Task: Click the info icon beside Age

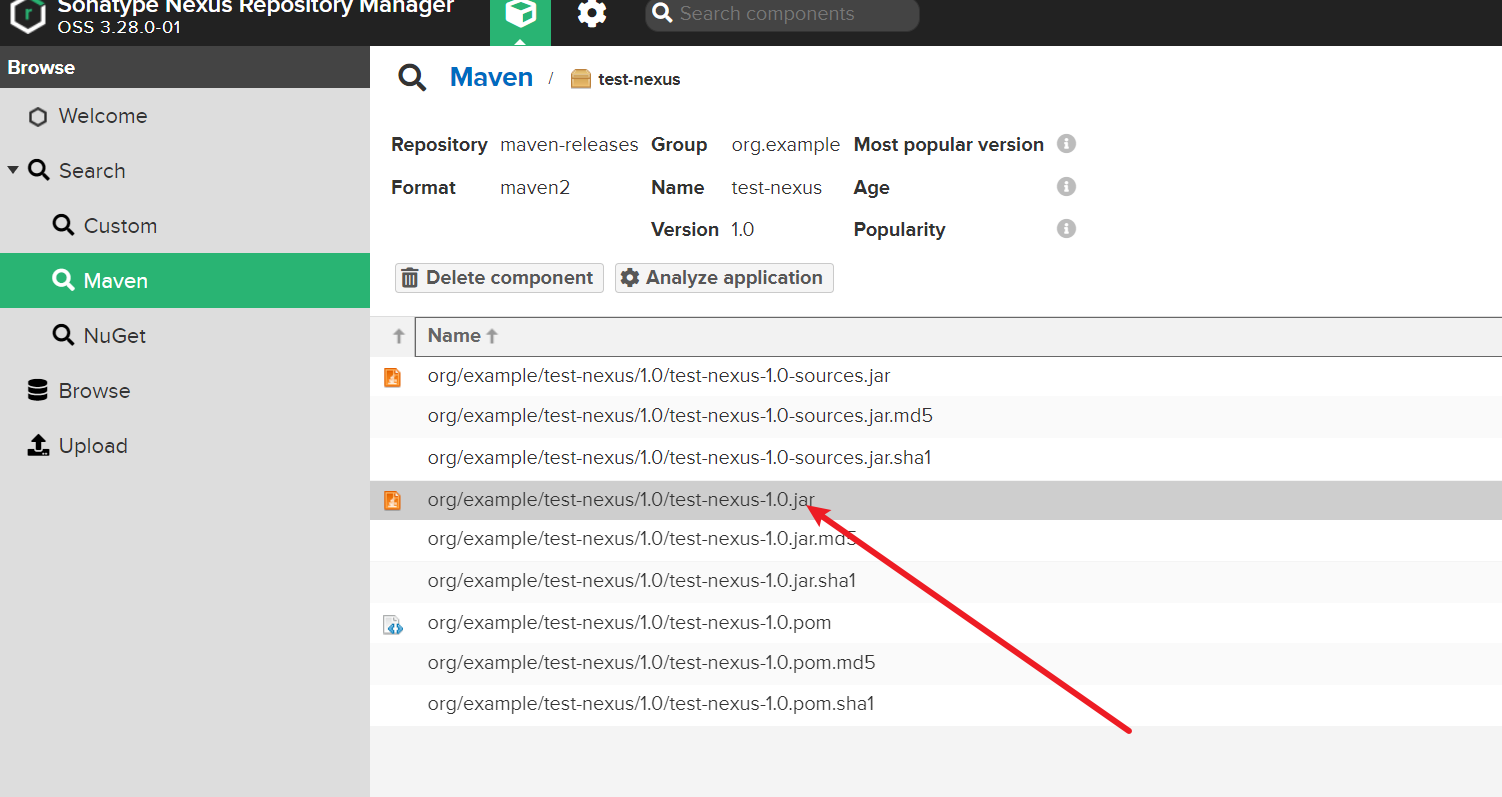Action: [1066, 187]
